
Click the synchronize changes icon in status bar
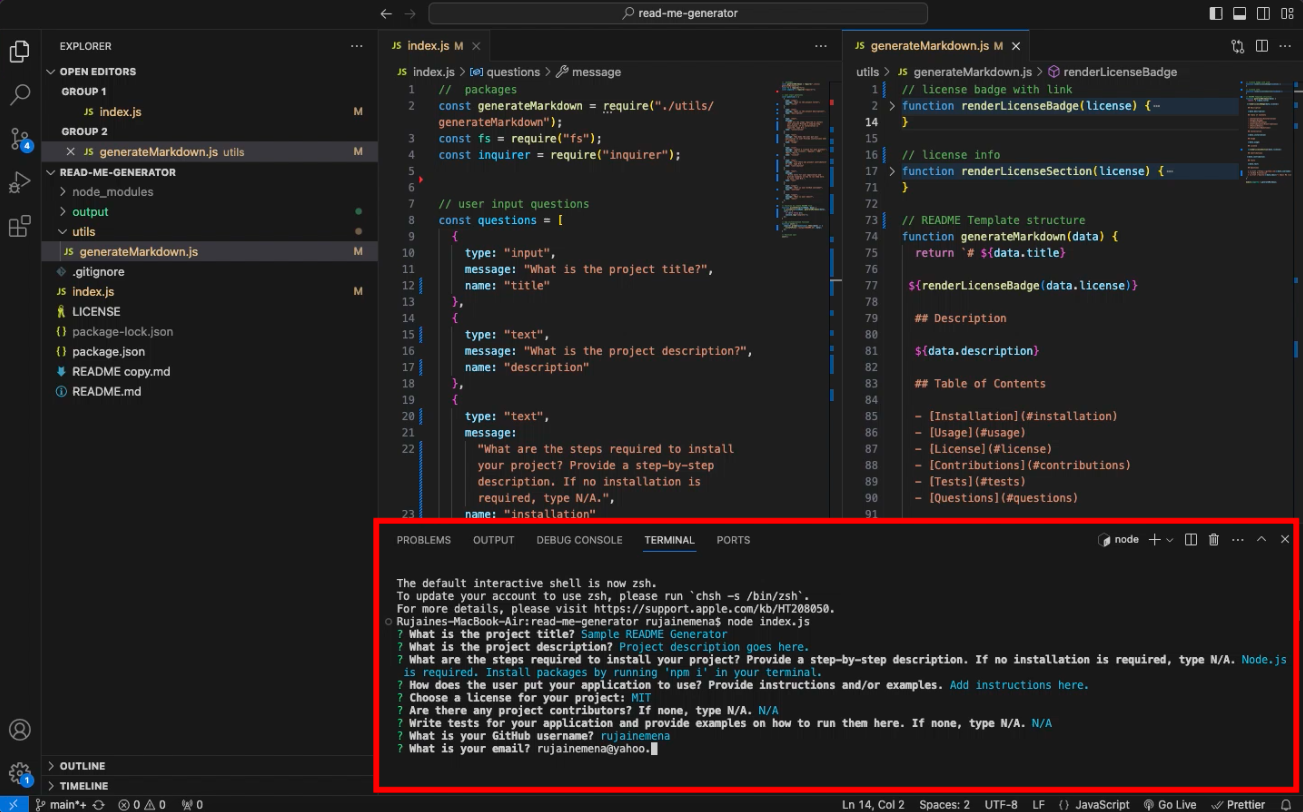(98, 804)
